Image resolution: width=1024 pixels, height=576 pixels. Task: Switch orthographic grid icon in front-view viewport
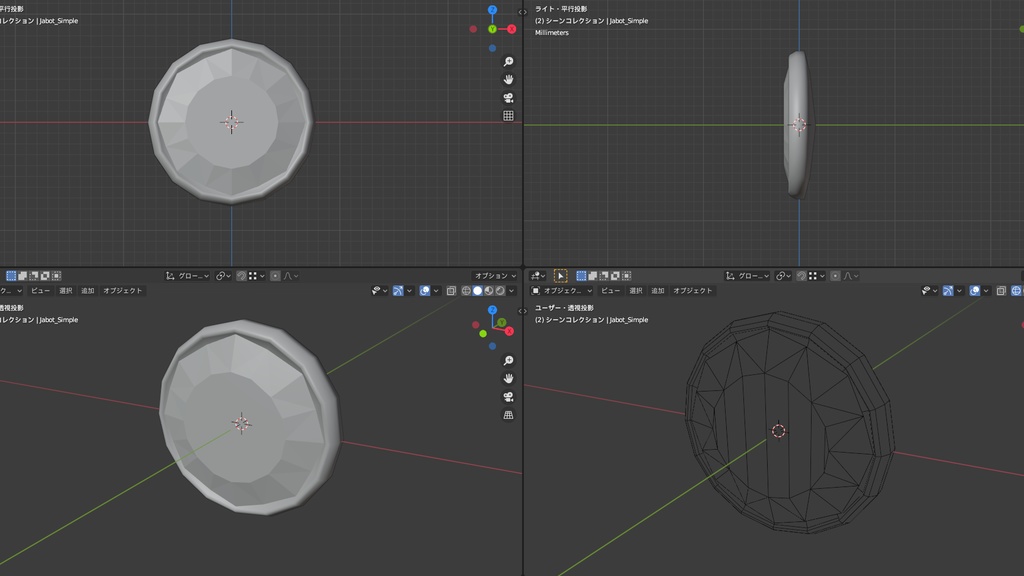pyautogui.click(x=508, y=116)
